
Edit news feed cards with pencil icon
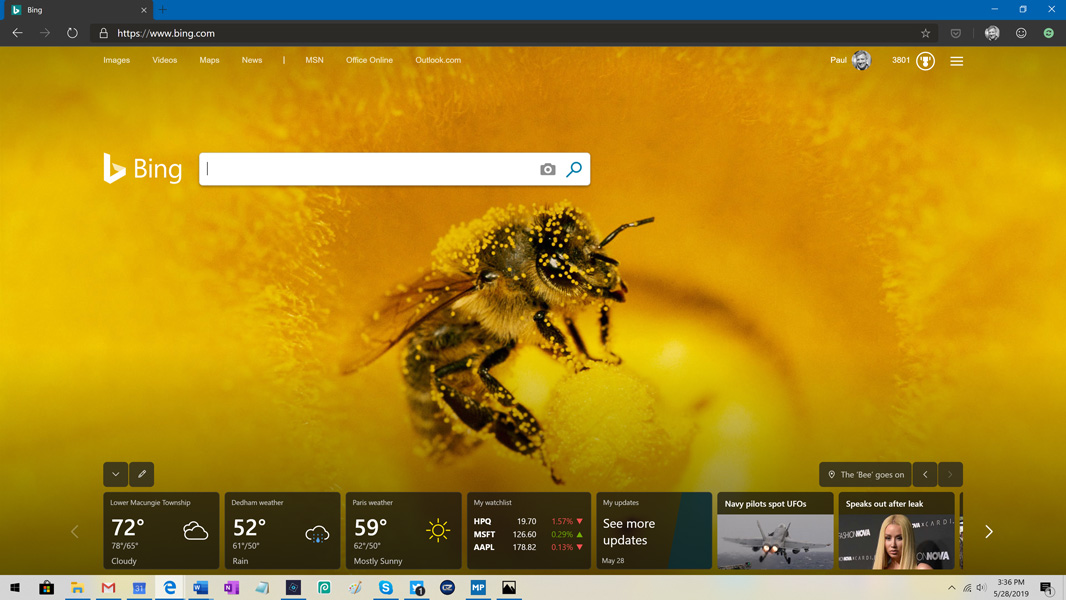tap(142, 474)
